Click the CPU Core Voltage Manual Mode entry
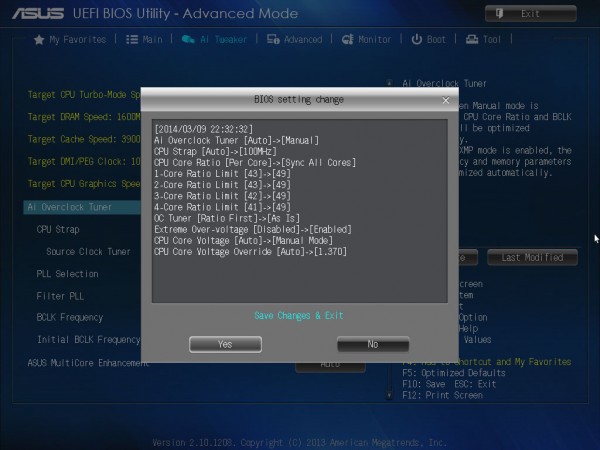This screenshot has height=450, width=600. click(x=243, y=240)
